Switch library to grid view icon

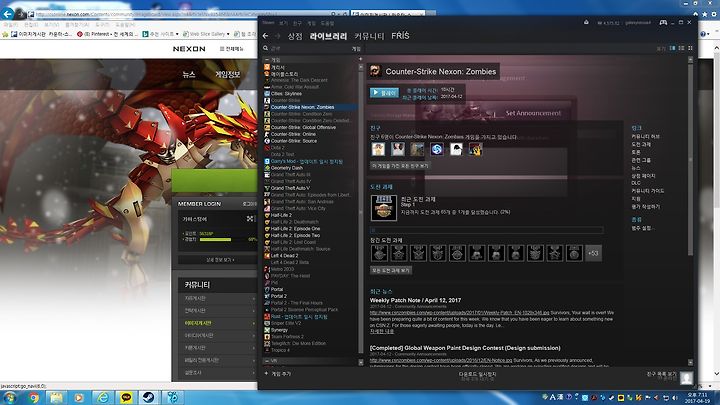click(690, 48)
